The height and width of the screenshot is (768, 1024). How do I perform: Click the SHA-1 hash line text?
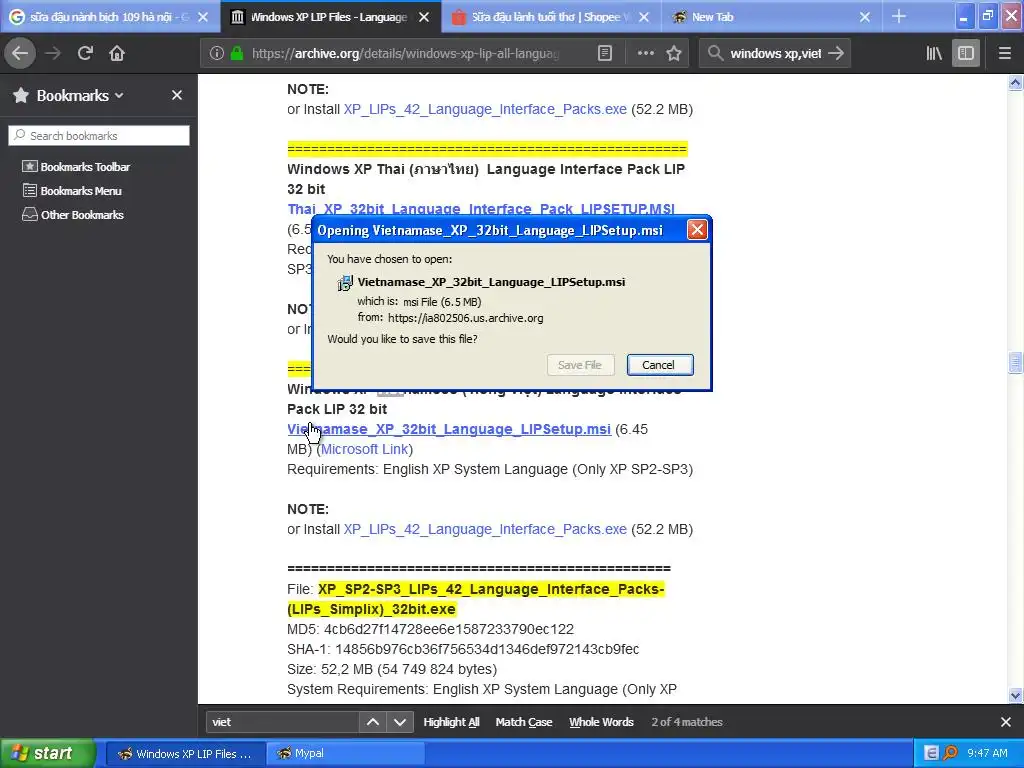pyautogui.click(x=463, y=649)
